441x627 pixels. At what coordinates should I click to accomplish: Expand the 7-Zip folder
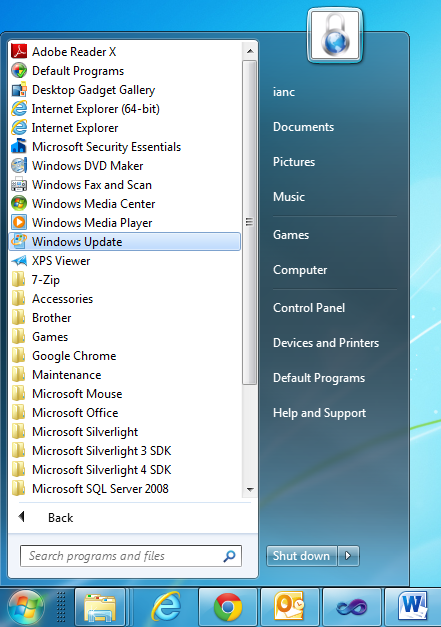(125, 280)
